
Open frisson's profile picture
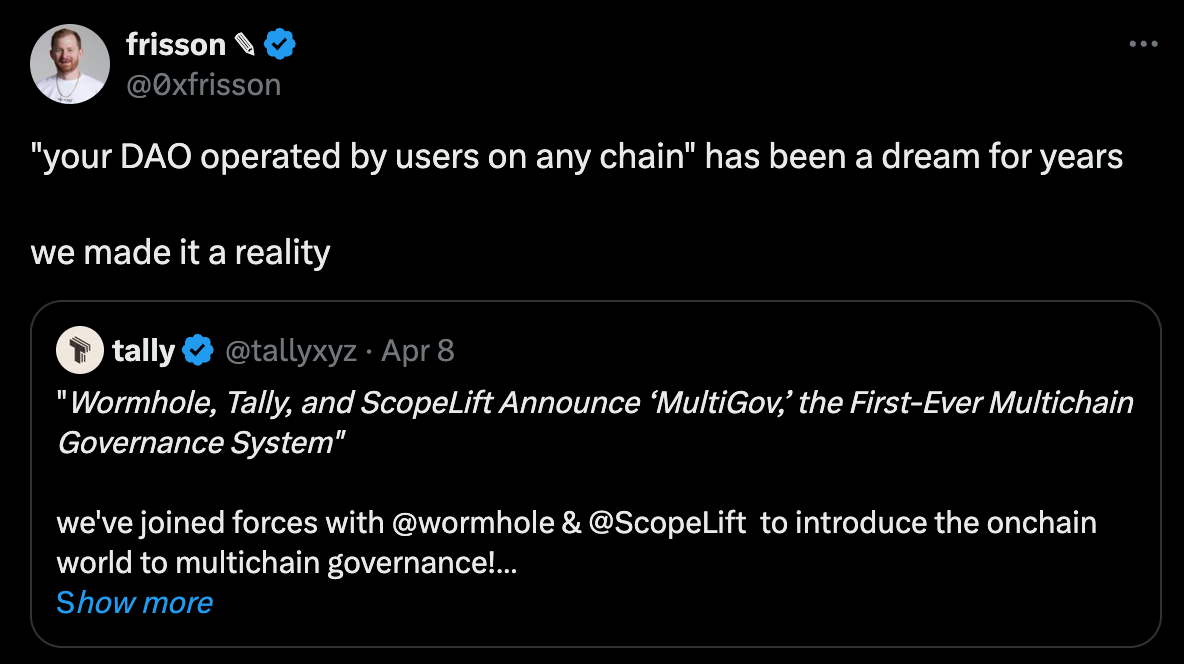[69, 64]
